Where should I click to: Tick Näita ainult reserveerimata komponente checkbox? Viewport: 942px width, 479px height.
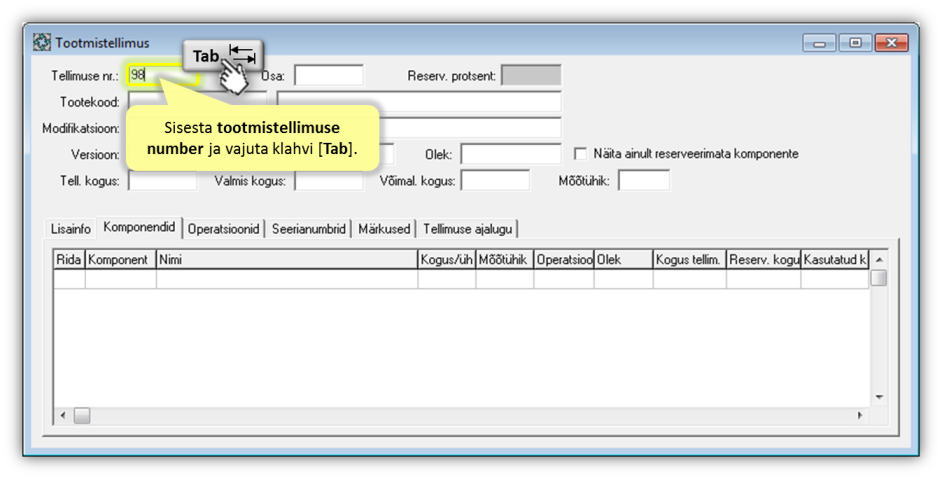click(x=580, y=154)
